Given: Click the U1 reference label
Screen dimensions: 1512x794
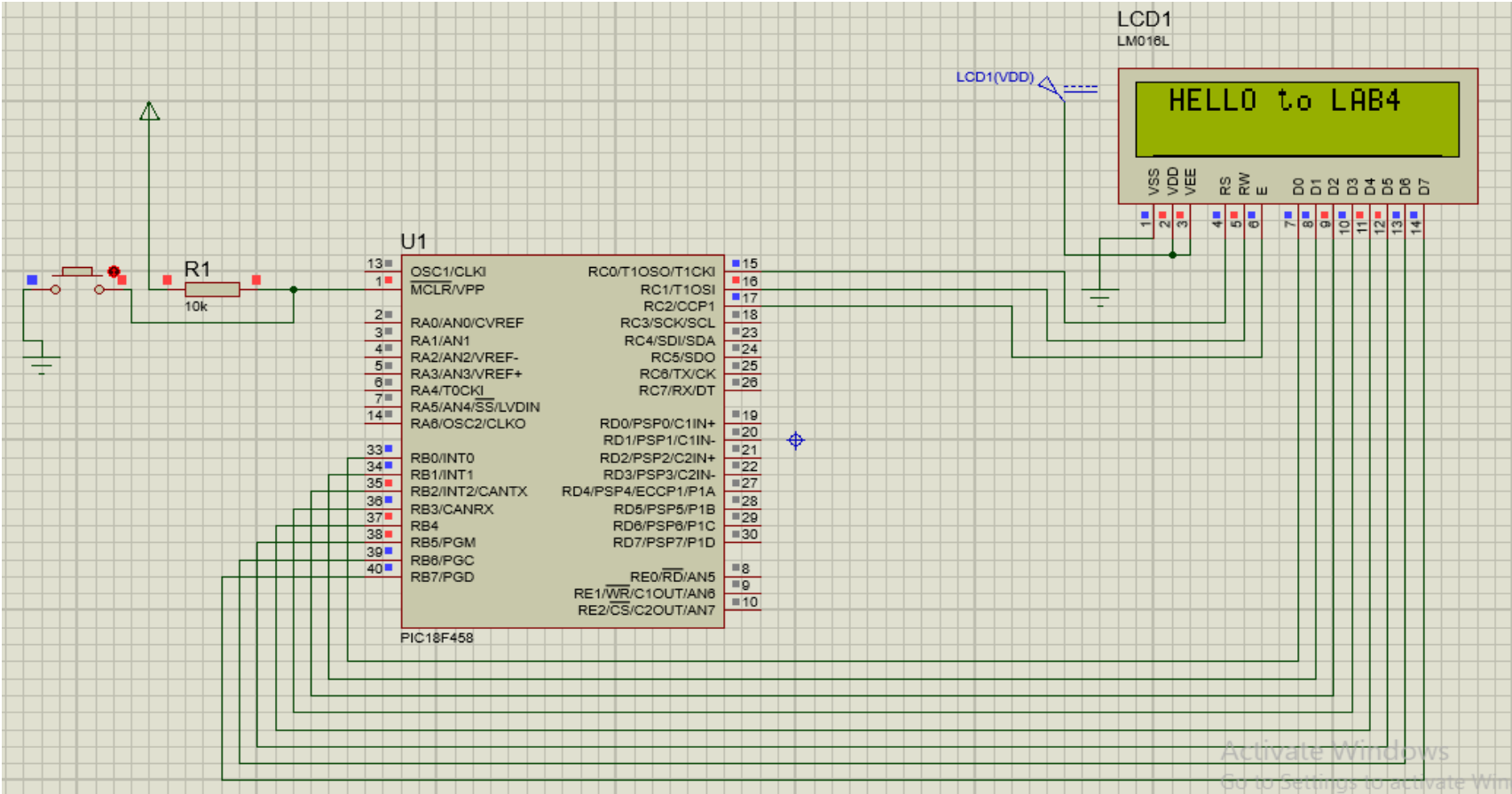Looking at the screenshot, I should 413,241.
